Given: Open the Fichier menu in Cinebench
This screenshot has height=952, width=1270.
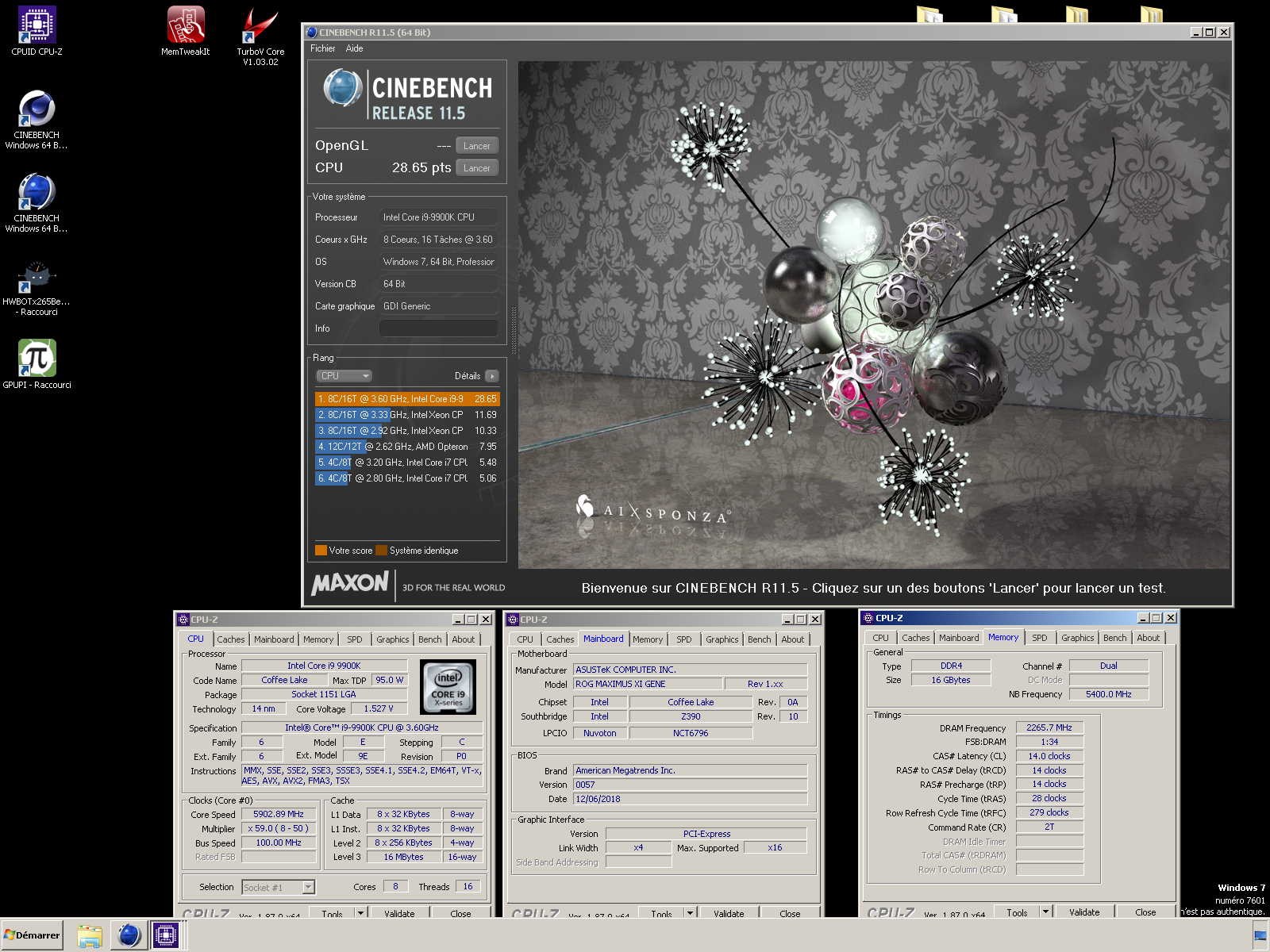Looking at the screenshot, I should (x=323, y=48).
